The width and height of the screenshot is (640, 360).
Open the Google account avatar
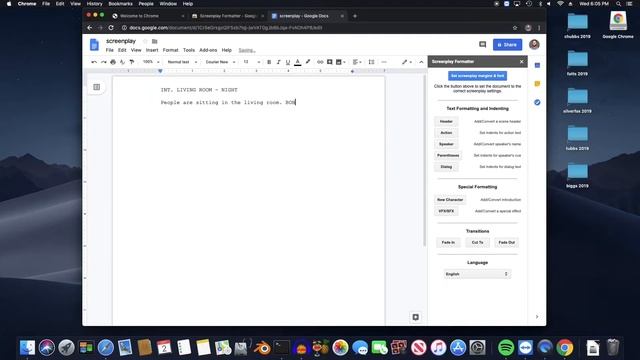[534, 44]
